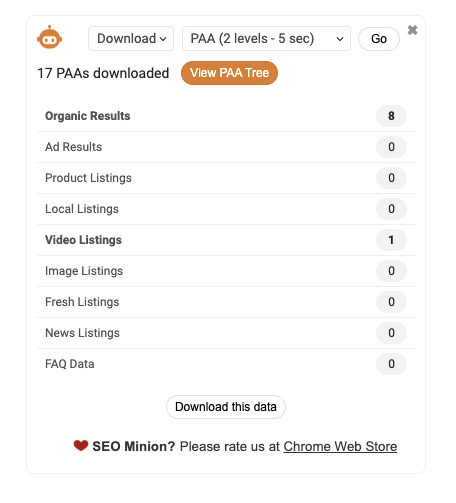Viewport: 456px width, 503px height.
Task: Expand the PAA (2 levels - 5 sec) dropdown
Action: (x=266, y=39)
